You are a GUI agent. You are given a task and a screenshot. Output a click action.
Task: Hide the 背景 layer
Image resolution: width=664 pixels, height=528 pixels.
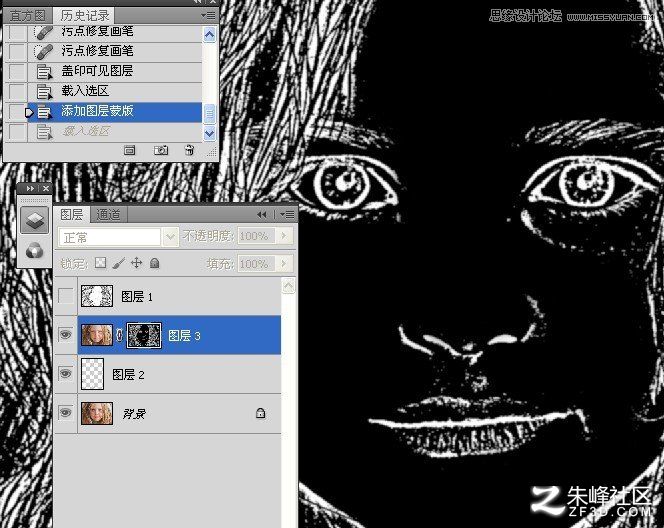click(66, 413)
